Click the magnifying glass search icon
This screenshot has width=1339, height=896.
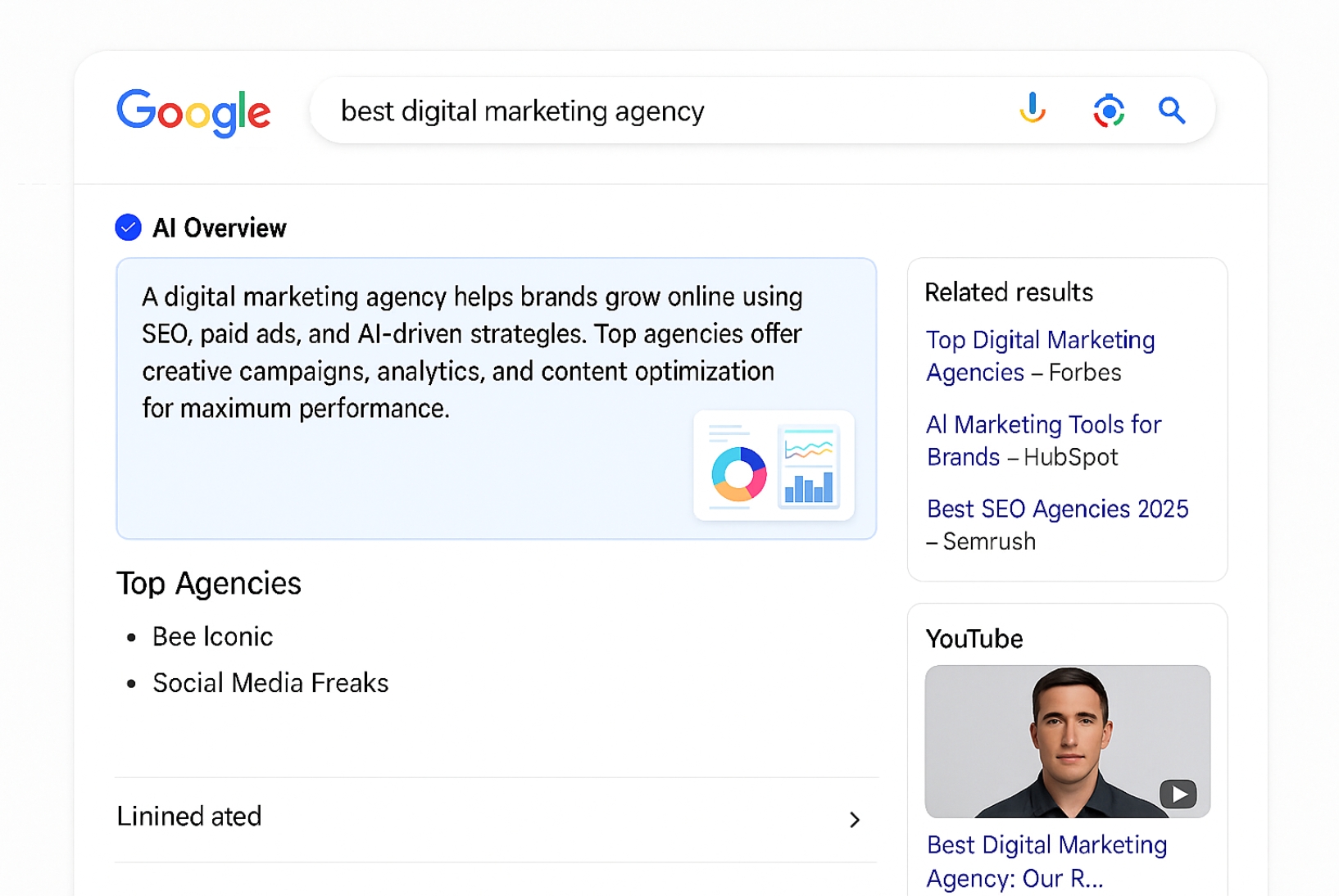pos(1172,110)
